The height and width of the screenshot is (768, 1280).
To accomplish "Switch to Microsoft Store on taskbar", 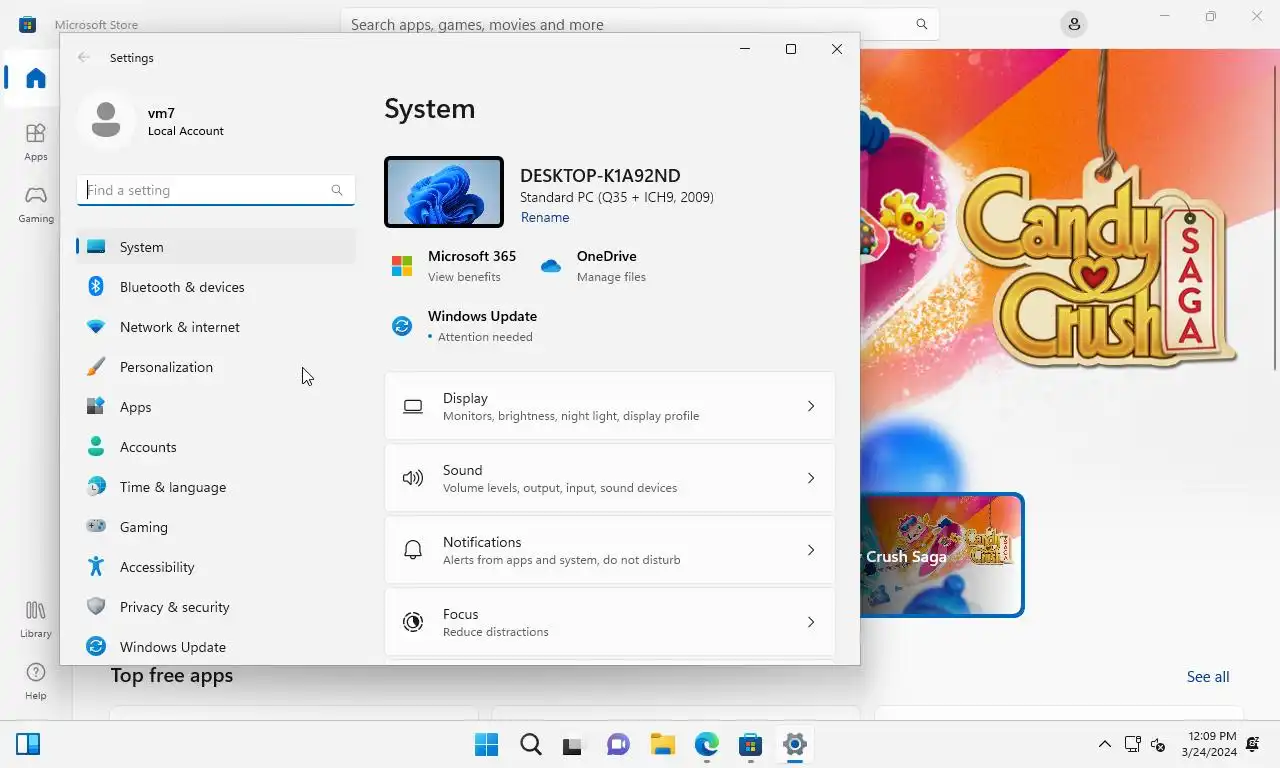I will 750,744.
